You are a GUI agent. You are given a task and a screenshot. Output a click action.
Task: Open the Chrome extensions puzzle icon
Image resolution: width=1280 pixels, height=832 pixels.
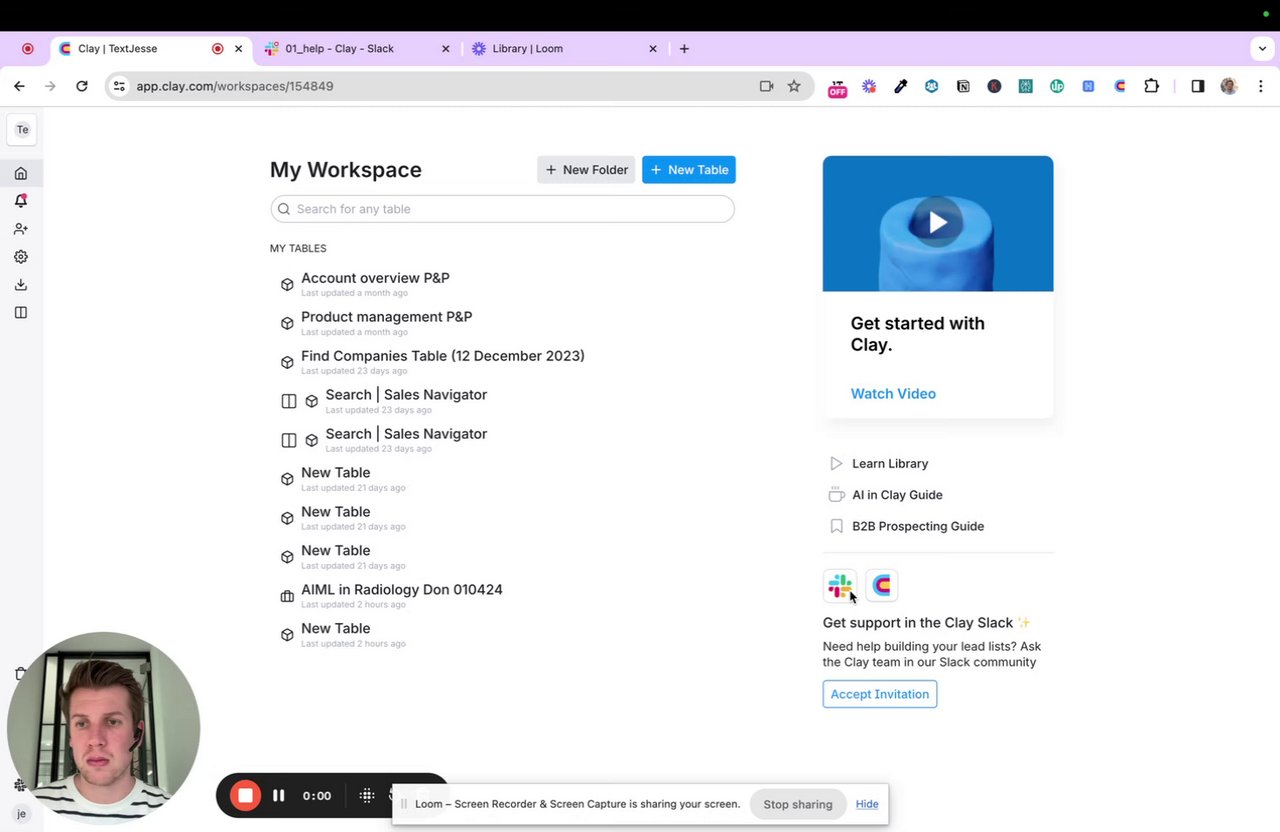tap(1152, 87)
